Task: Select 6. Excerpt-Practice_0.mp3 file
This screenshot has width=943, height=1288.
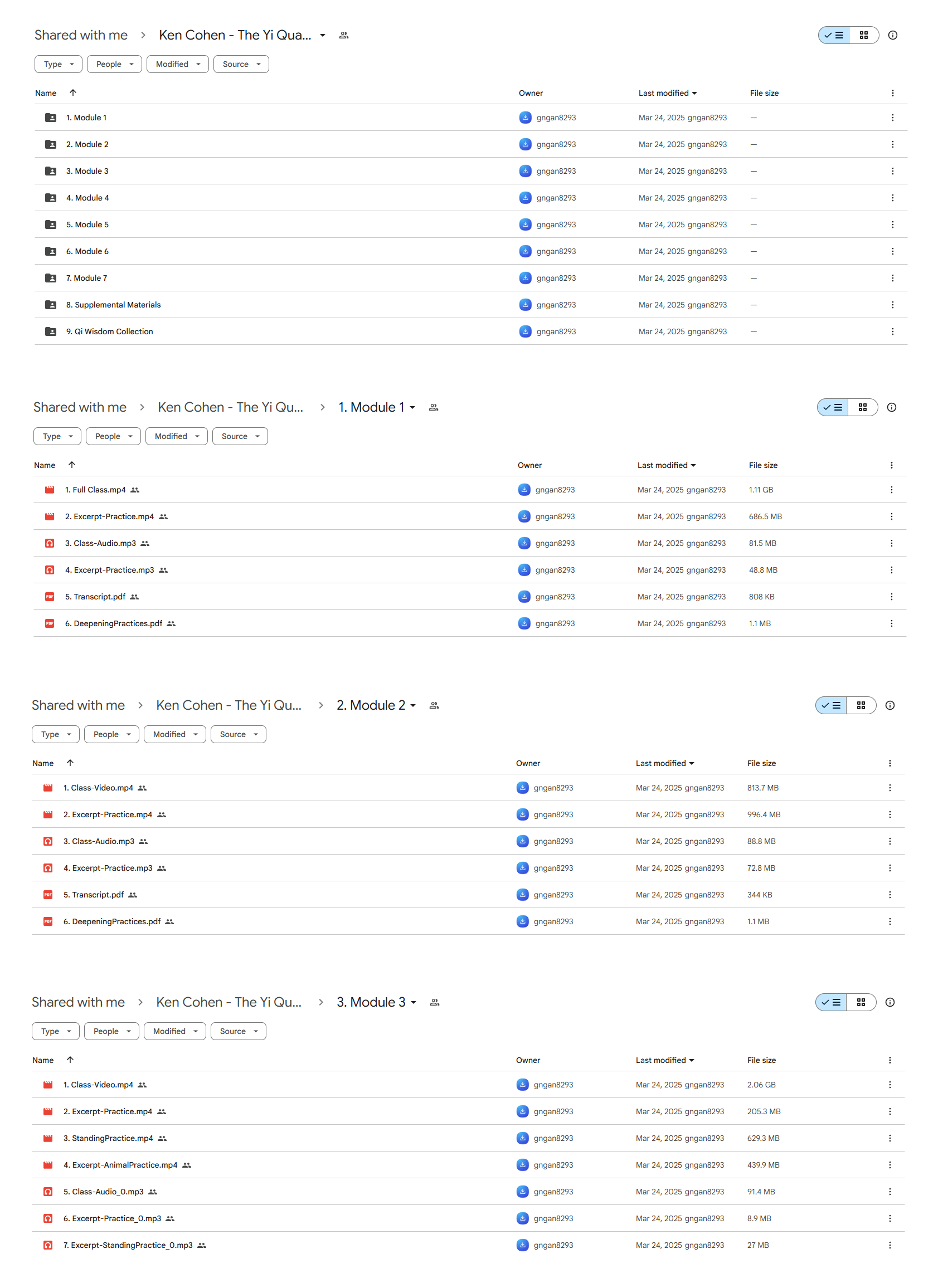Action: (468, 1218)
